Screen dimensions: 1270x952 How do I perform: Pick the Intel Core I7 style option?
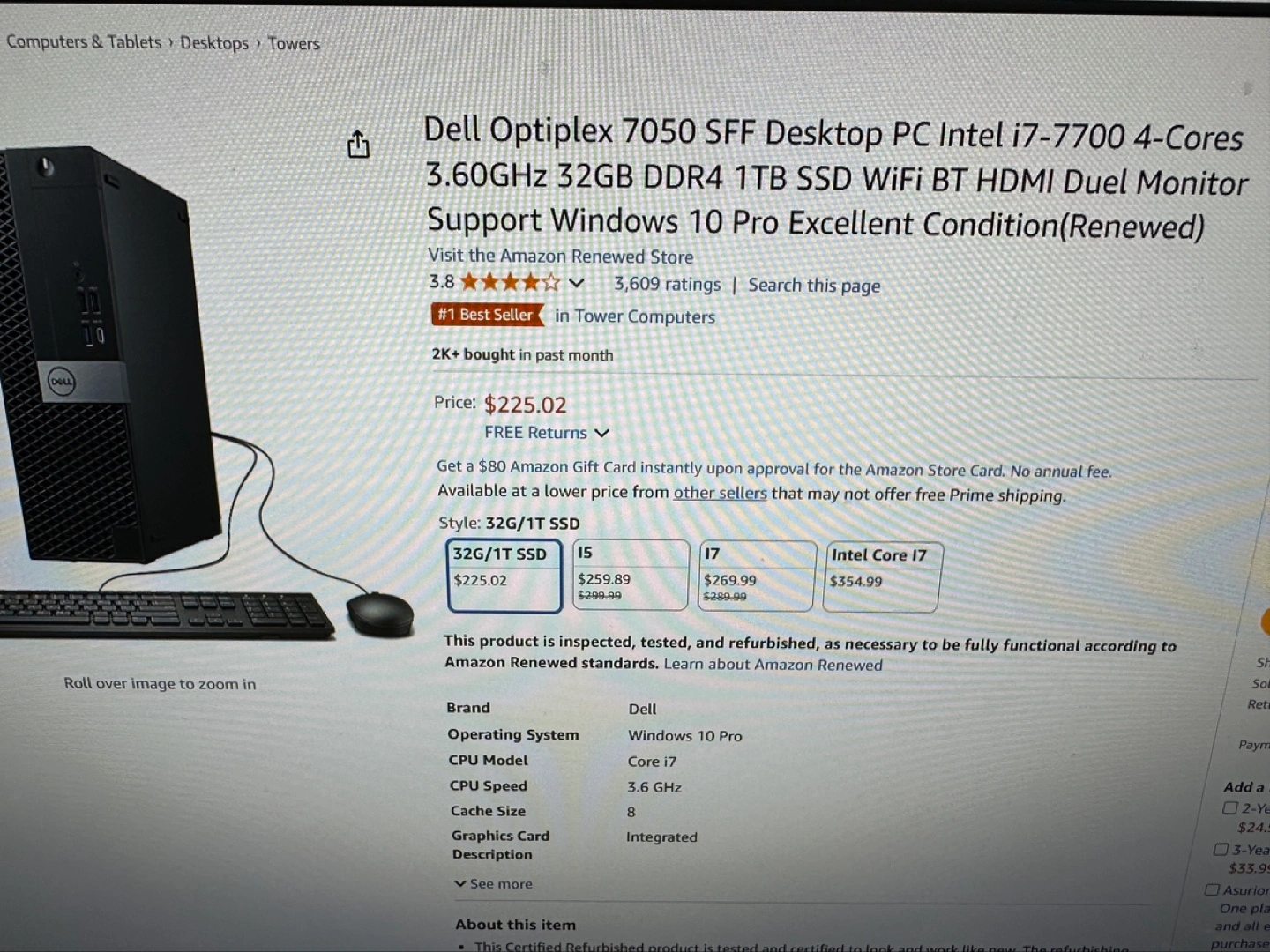coord(882,577)
